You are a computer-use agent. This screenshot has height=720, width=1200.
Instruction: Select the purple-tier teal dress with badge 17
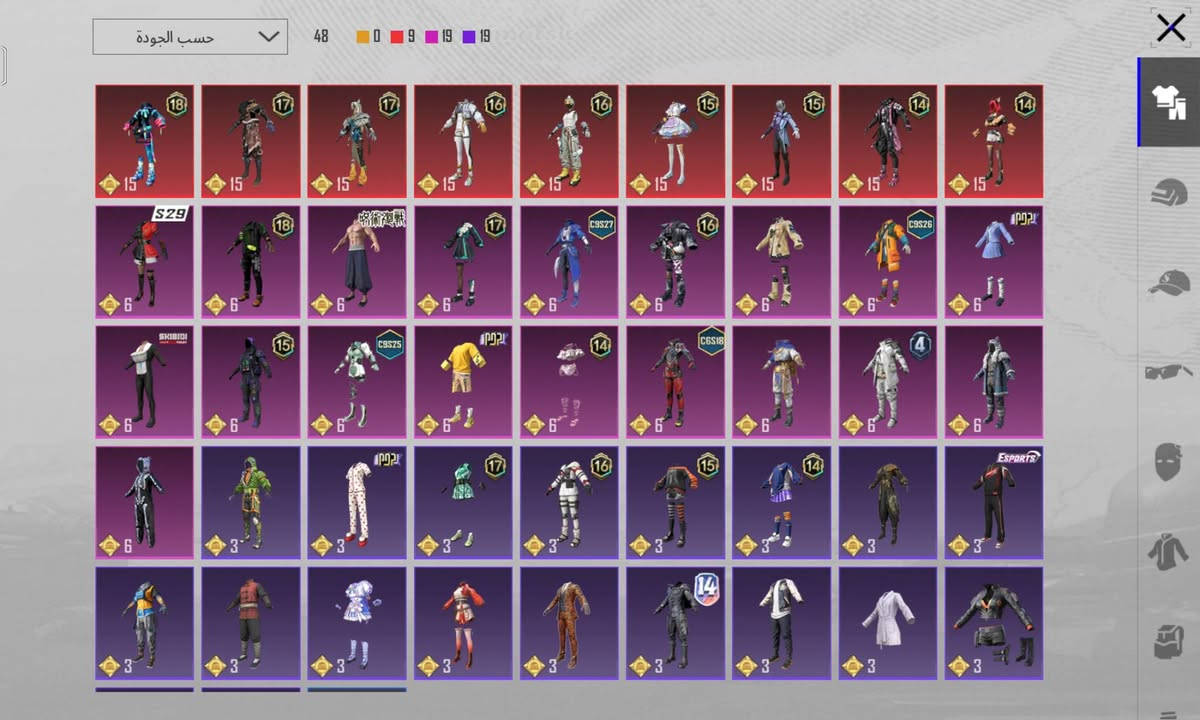click(463, 503)
